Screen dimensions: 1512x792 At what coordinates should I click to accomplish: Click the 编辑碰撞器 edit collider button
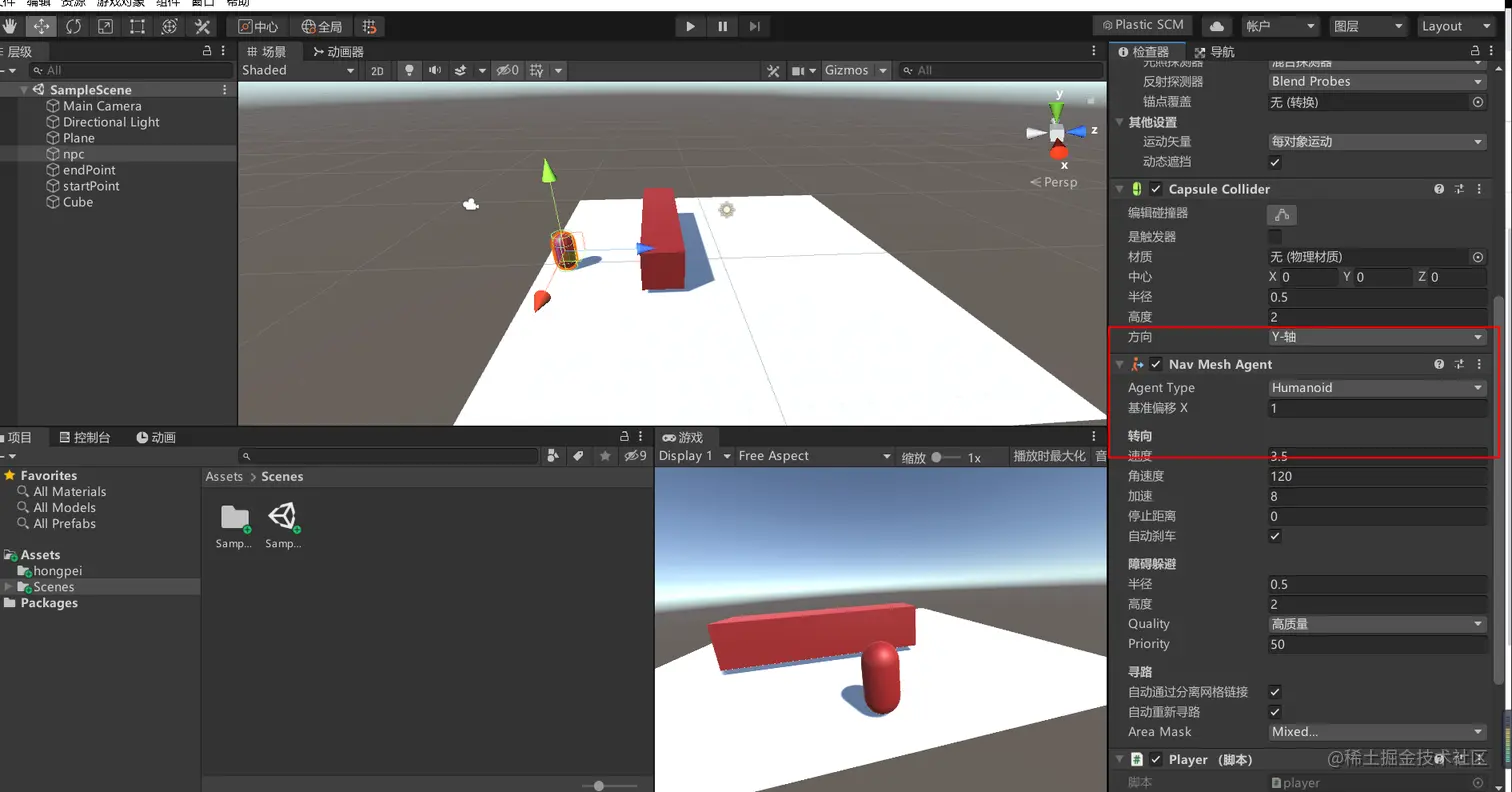click(1282, 214)
